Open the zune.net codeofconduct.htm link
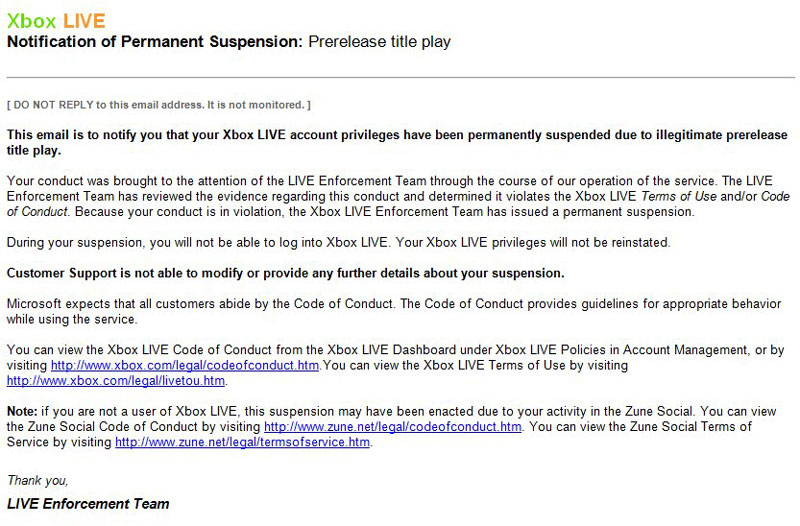This screenshot has width=800, height=526. 392,427
